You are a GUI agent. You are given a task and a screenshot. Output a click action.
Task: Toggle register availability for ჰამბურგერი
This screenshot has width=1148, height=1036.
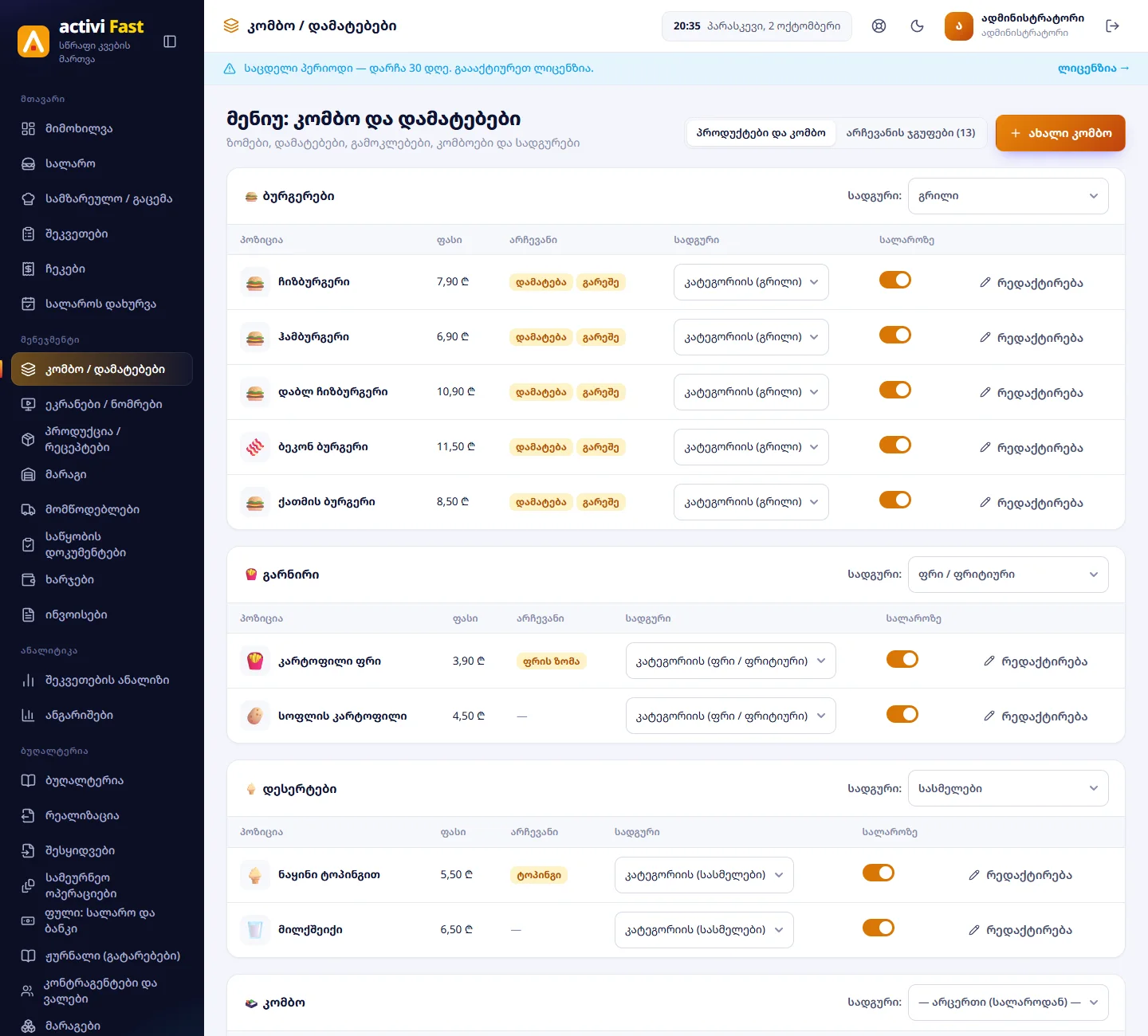(895, 335)
